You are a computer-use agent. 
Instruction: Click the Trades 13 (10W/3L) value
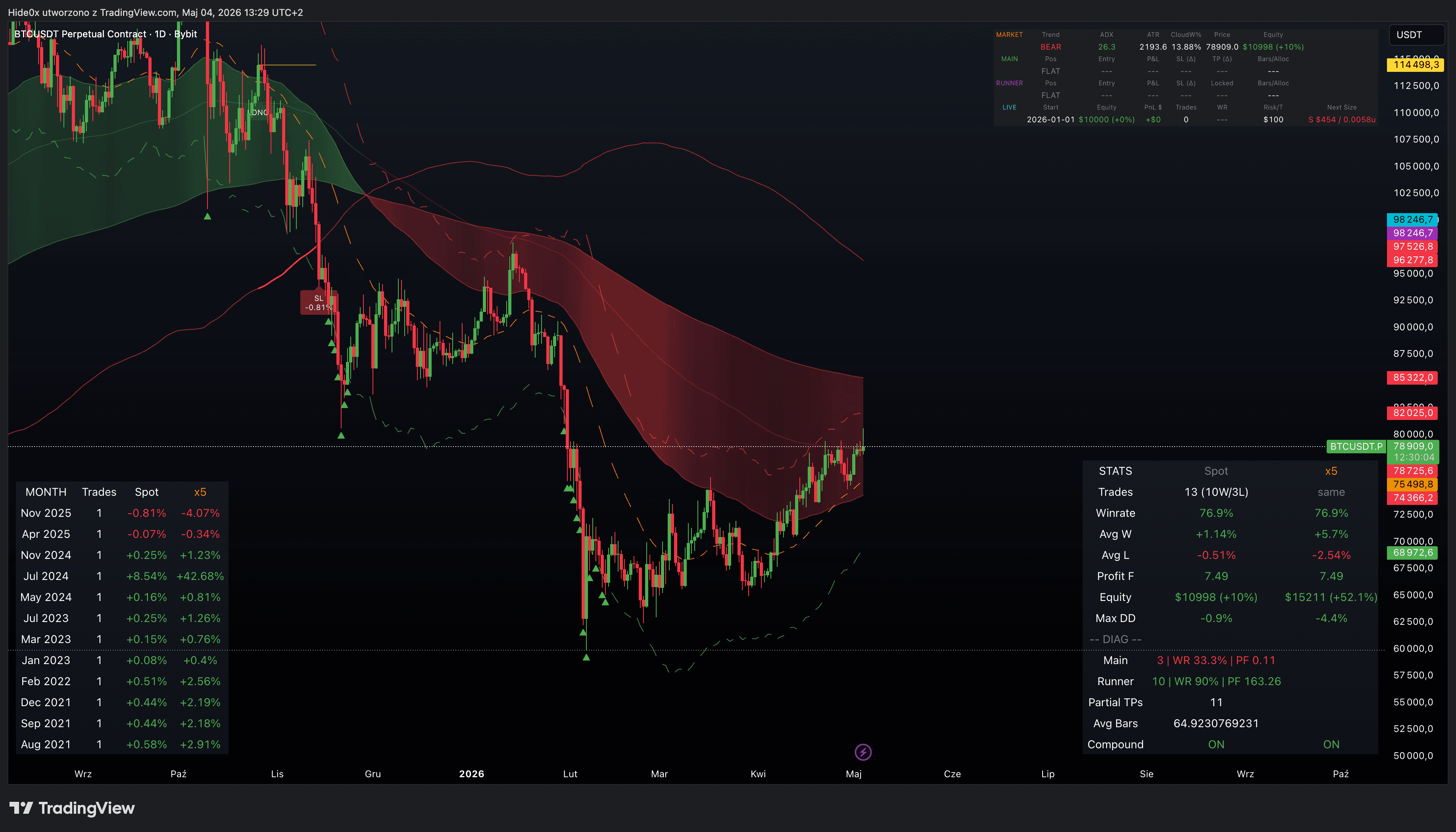(x=1216, y=492)
